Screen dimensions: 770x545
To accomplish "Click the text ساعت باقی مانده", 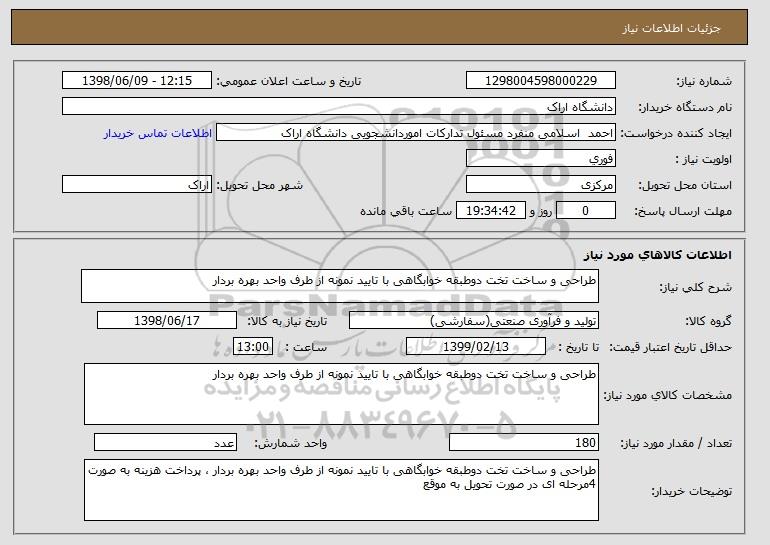I will pos(406,211).
